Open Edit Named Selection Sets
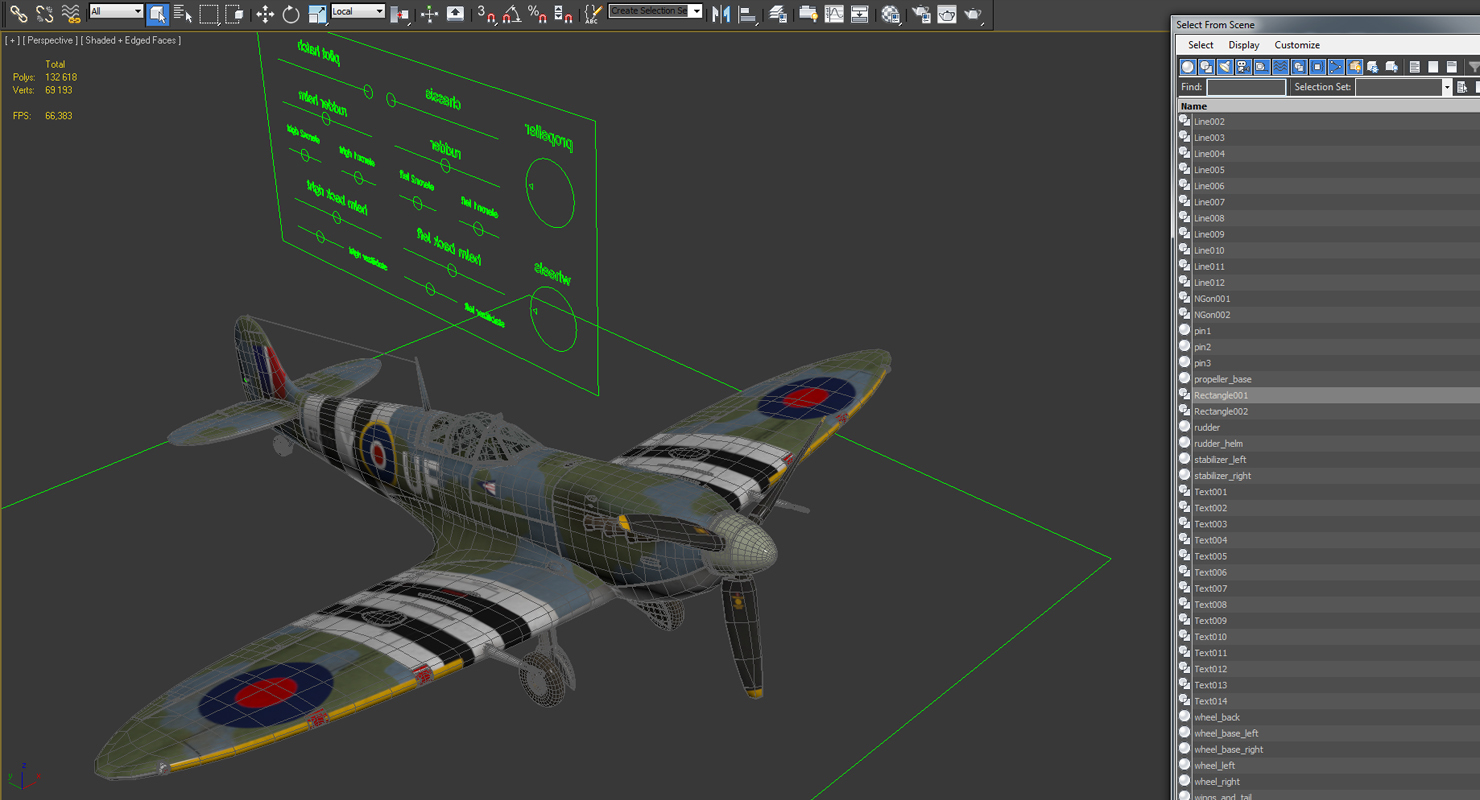 593,14
